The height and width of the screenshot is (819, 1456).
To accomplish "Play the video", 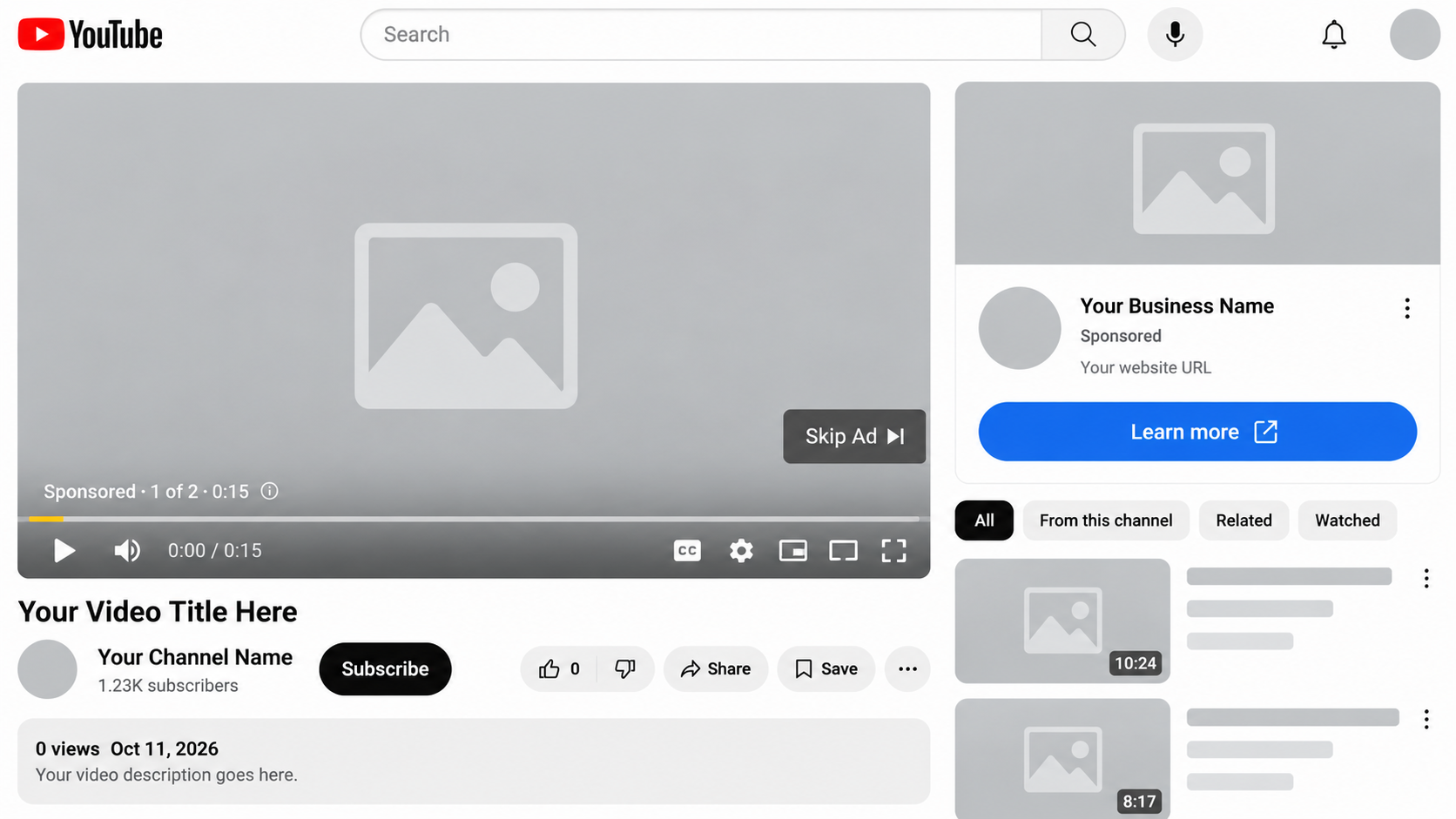I will 64,550.
